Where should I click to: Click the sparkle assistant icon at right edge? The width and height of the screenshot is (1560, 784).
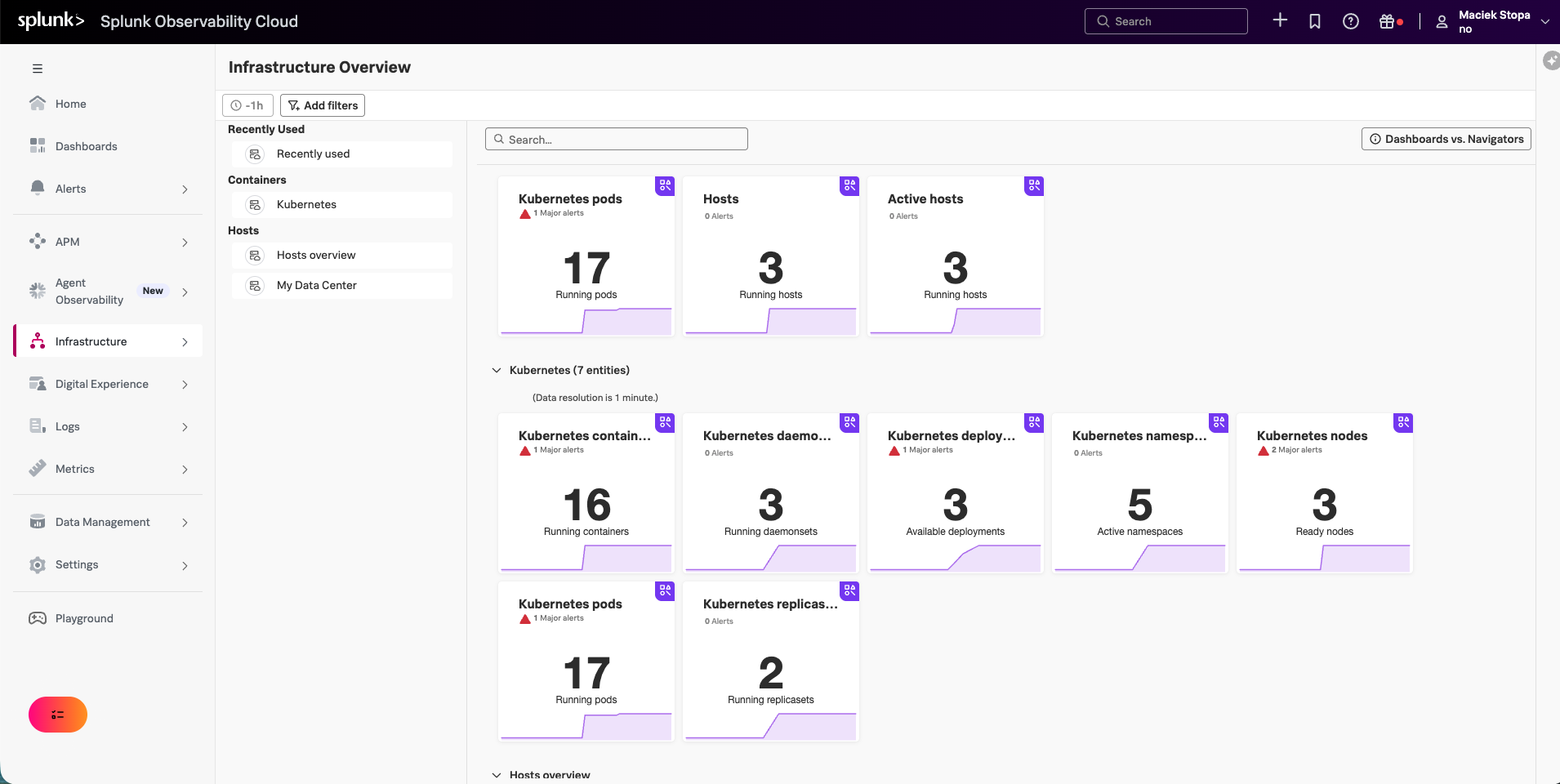(x=1551, y=60)
